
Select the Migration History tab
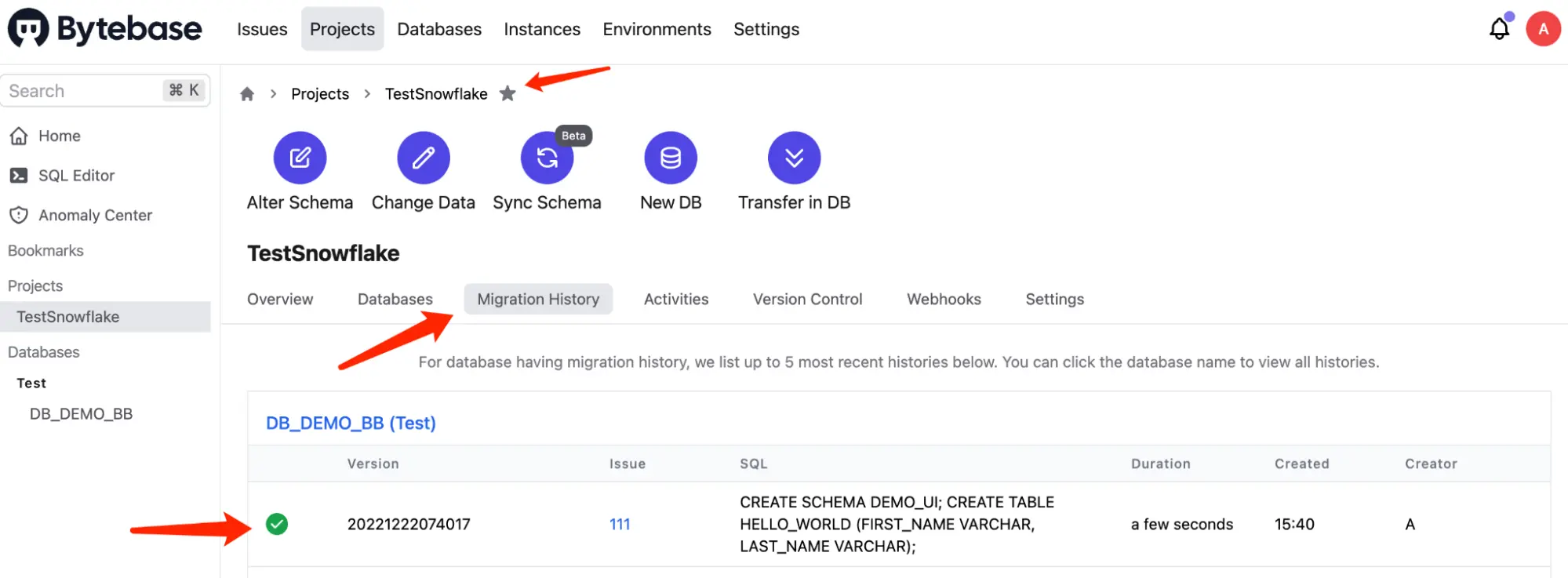point(538,299)
